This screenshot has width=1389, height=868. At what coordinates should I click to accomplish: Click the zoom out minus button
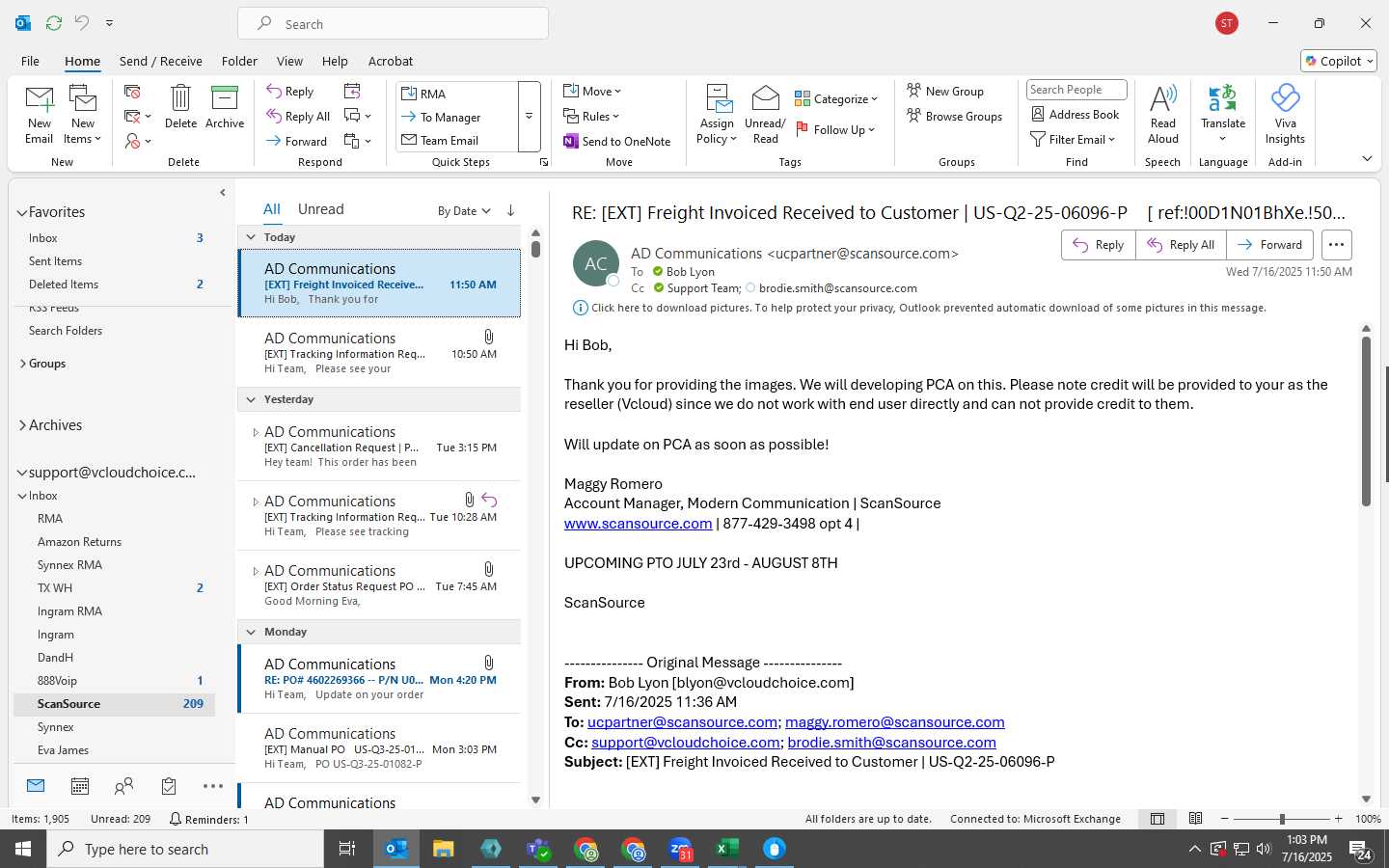1225,819
